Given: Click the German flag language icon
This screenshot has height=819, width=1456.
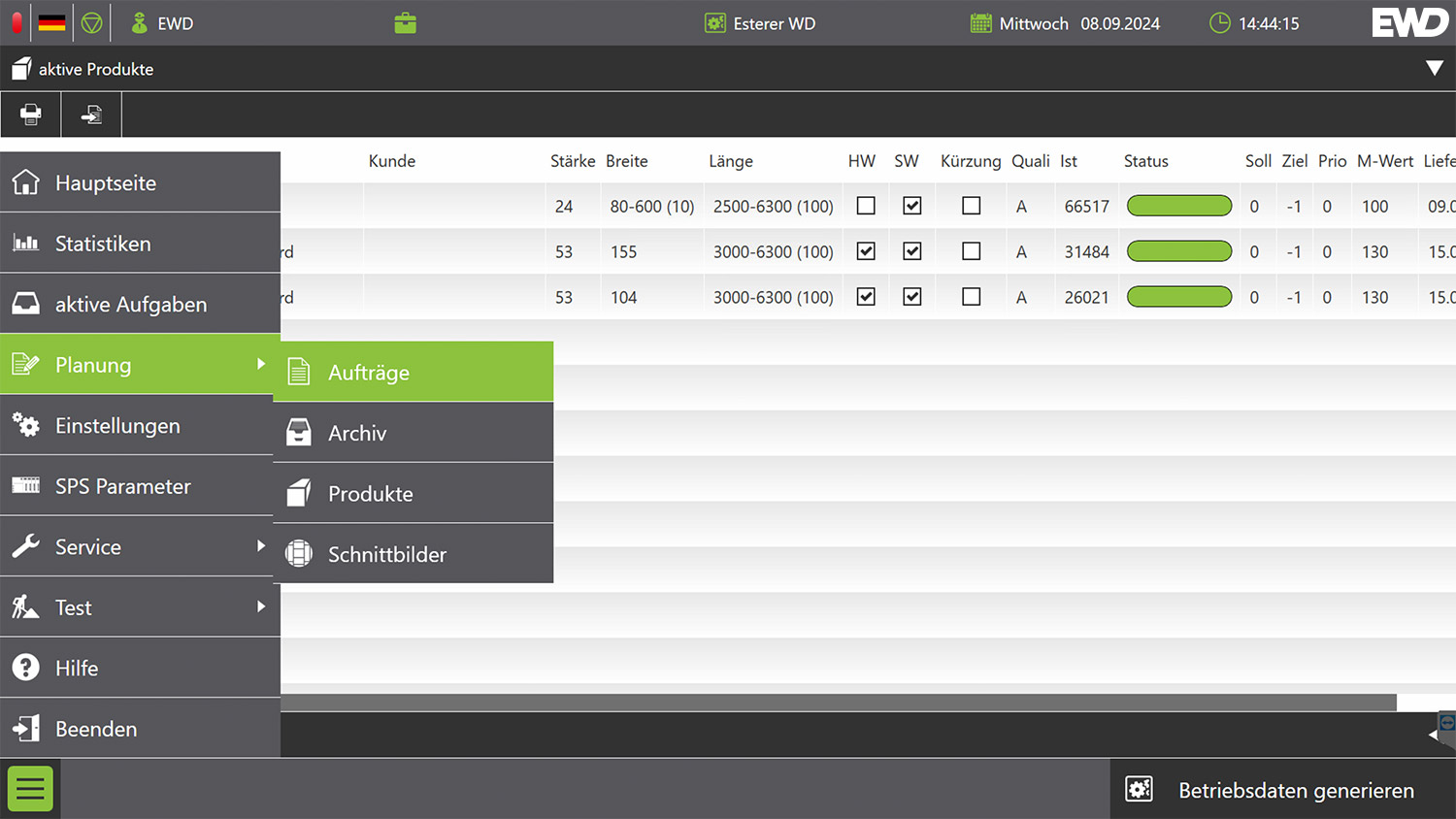Looking at the screenshot, I should pyautogui.click(x=51, y=23).
